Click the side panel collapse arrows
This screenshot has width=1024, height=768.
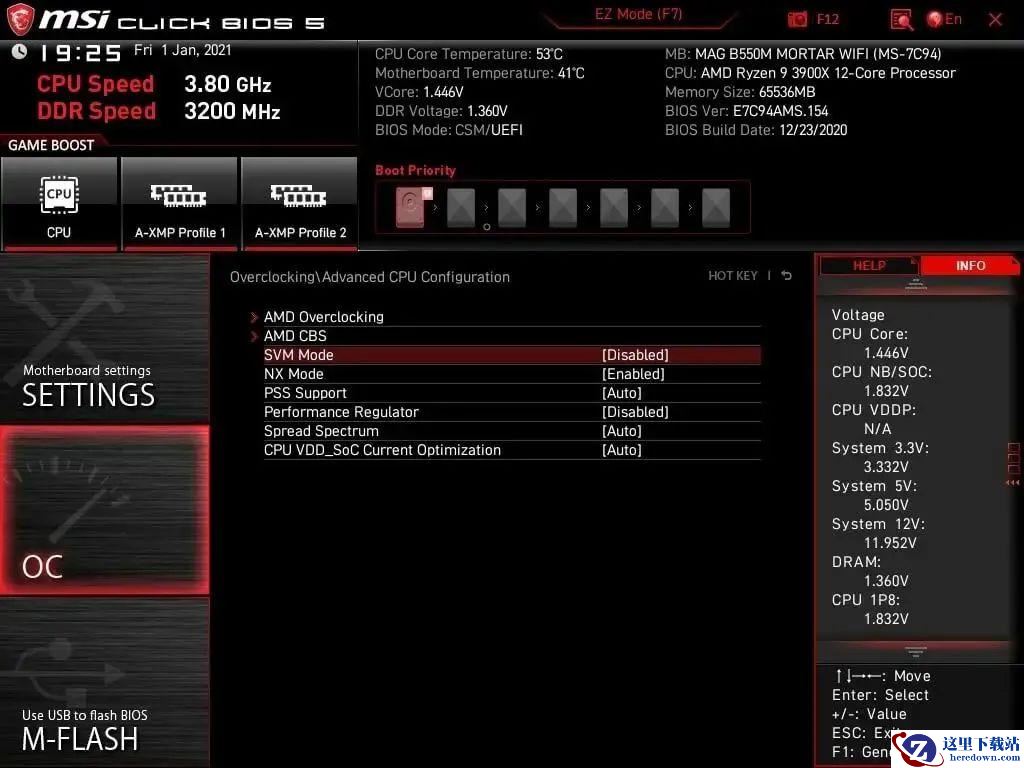click(x=1013, y=483)
